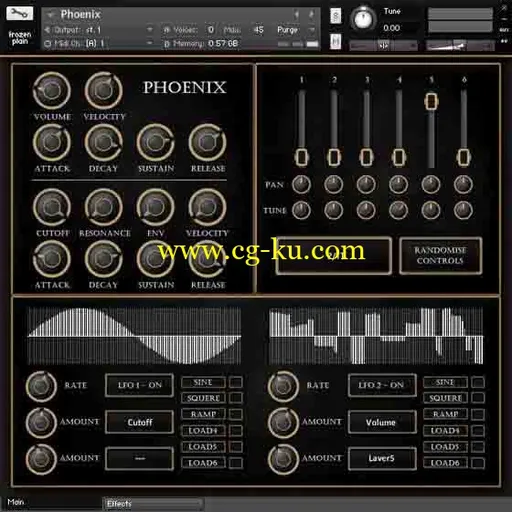
Task: Tick the checkbox beside LOAD6 in LFO 1
Action: coord(236,463)
